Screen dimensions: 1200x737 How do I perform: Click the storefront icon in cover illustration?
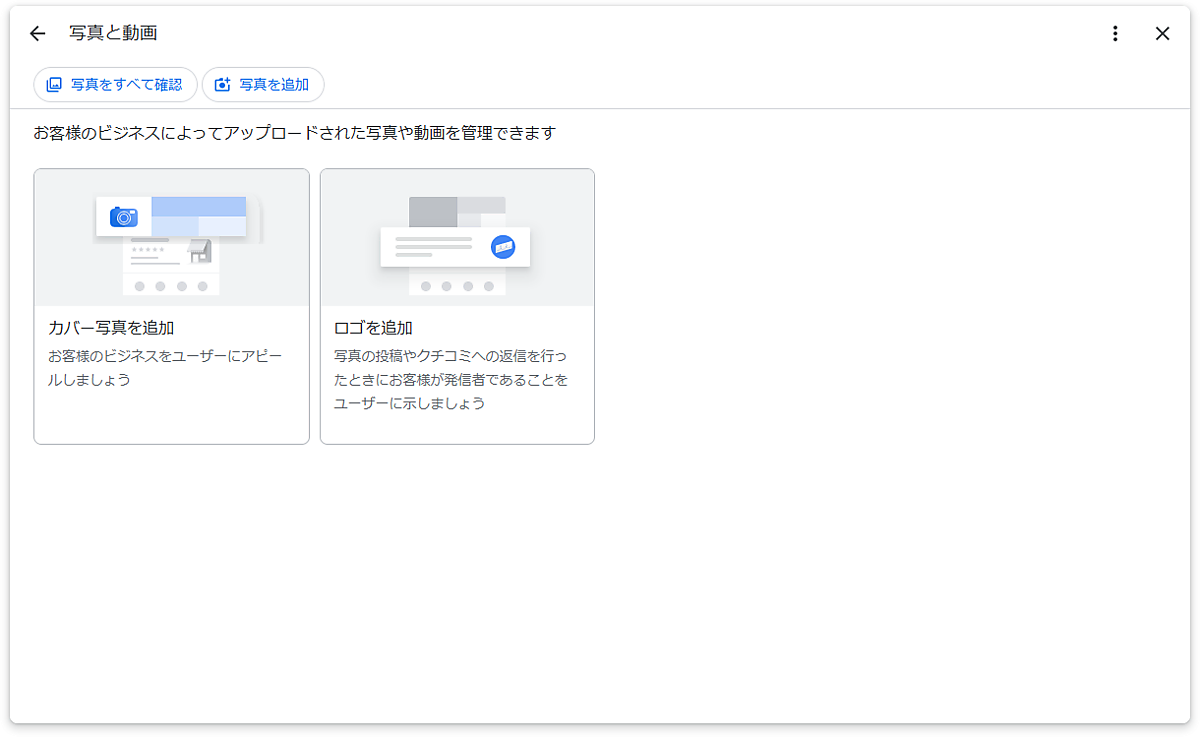(x=200, y=251)
